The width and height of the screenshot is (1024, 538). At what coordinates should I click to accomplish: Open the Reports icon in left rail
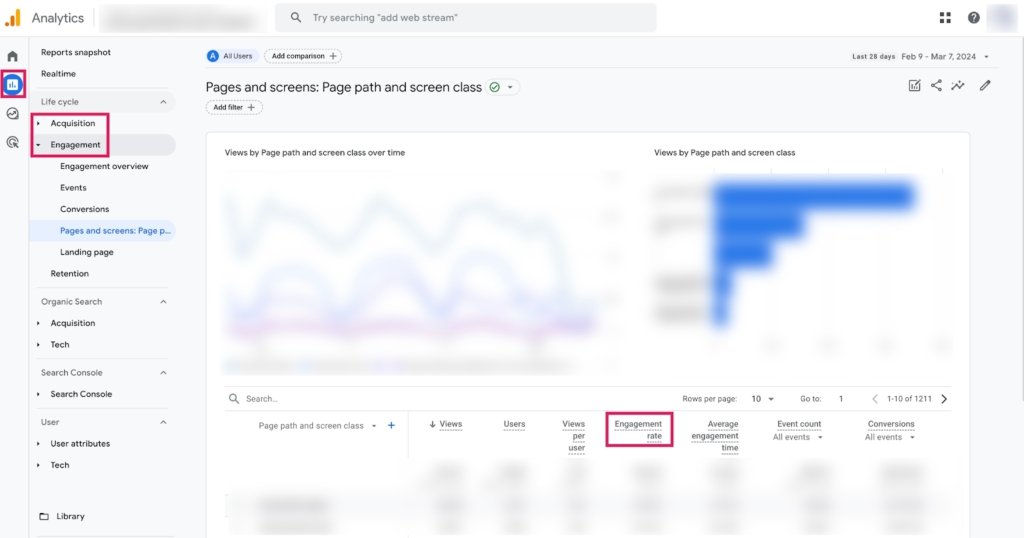click(x=13, y=85)
